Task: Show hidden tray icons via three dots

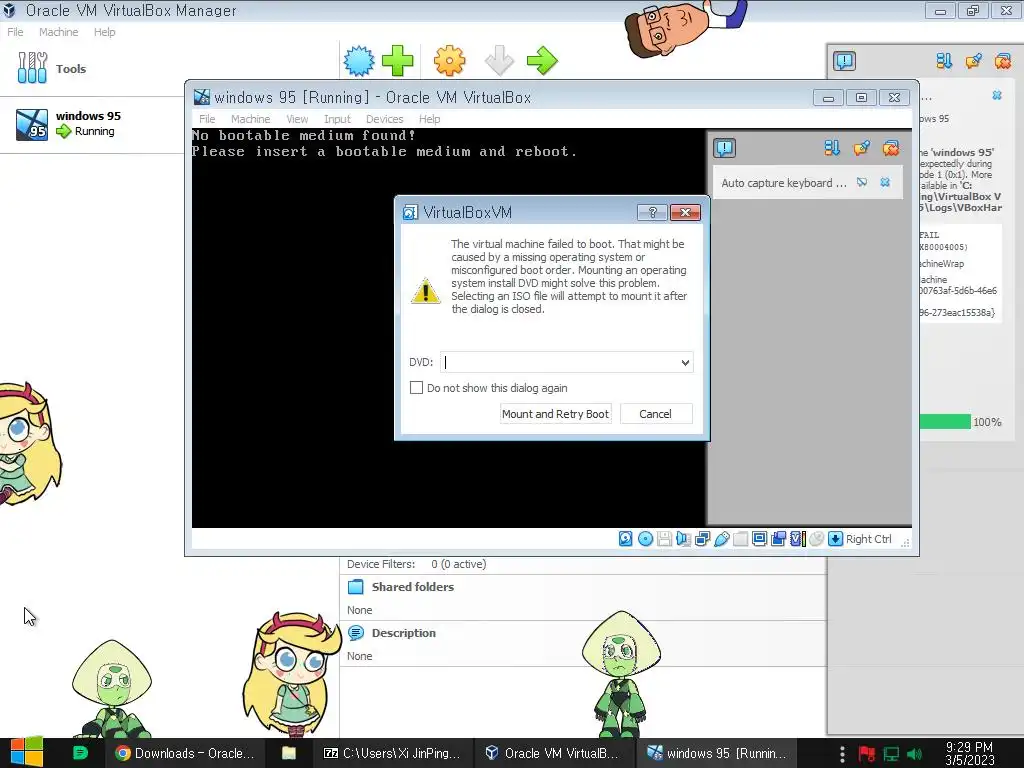Action: click(842, 754)
